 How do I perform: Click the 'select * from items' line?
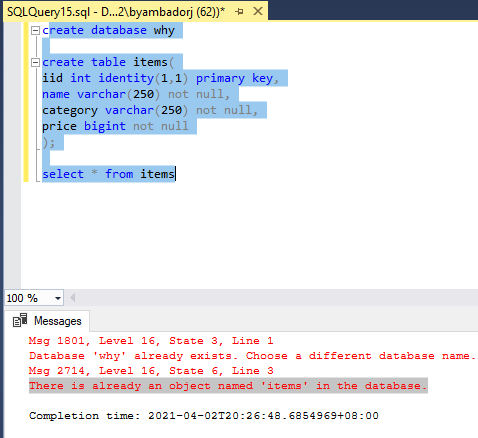click(x=108, y=174)
